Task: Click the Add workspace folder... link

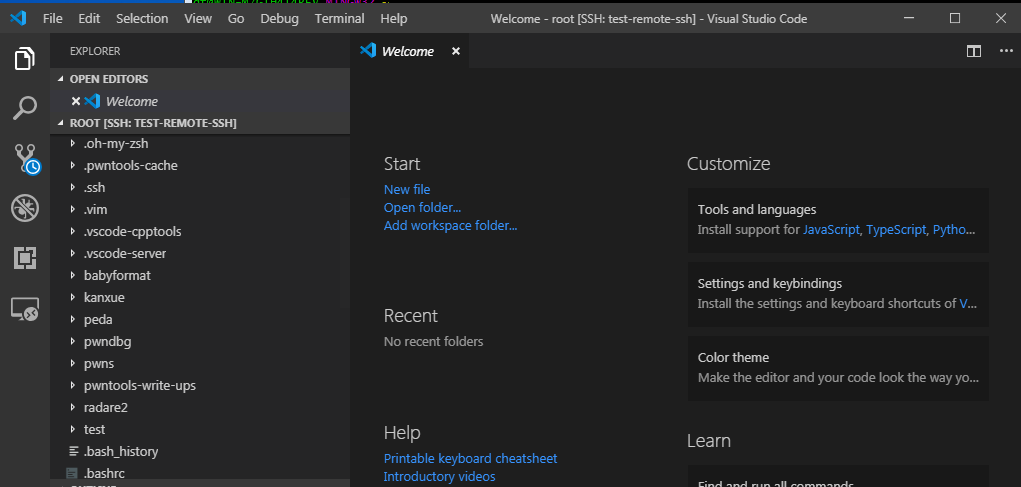Action: pos(451,226)
